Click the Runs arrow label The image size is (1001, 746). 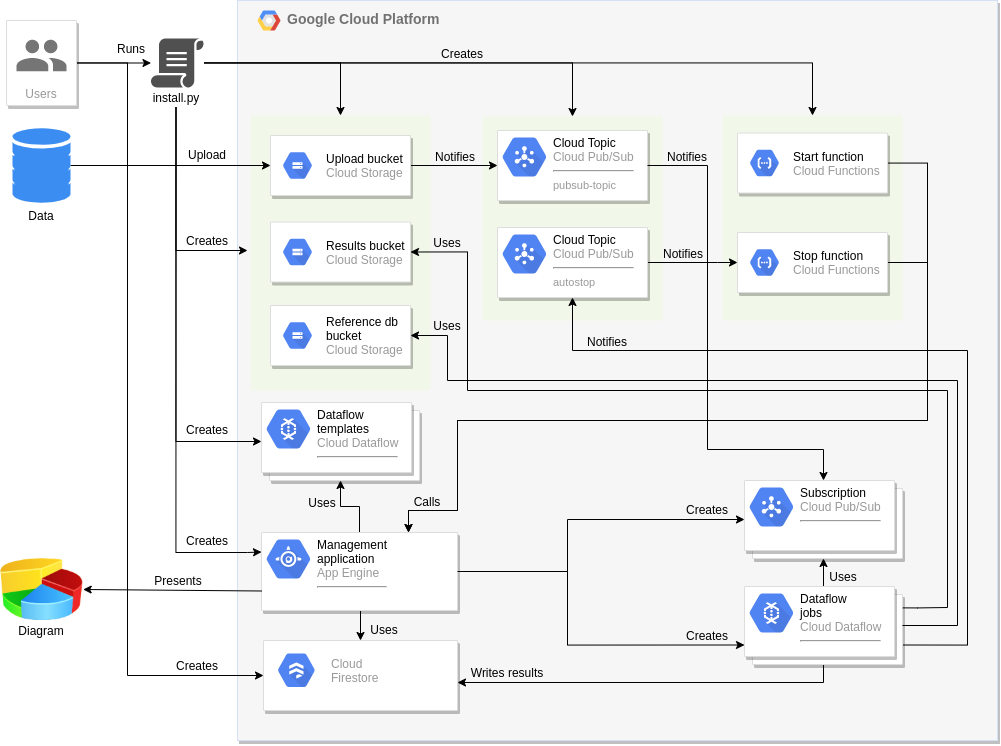[131, 49]
